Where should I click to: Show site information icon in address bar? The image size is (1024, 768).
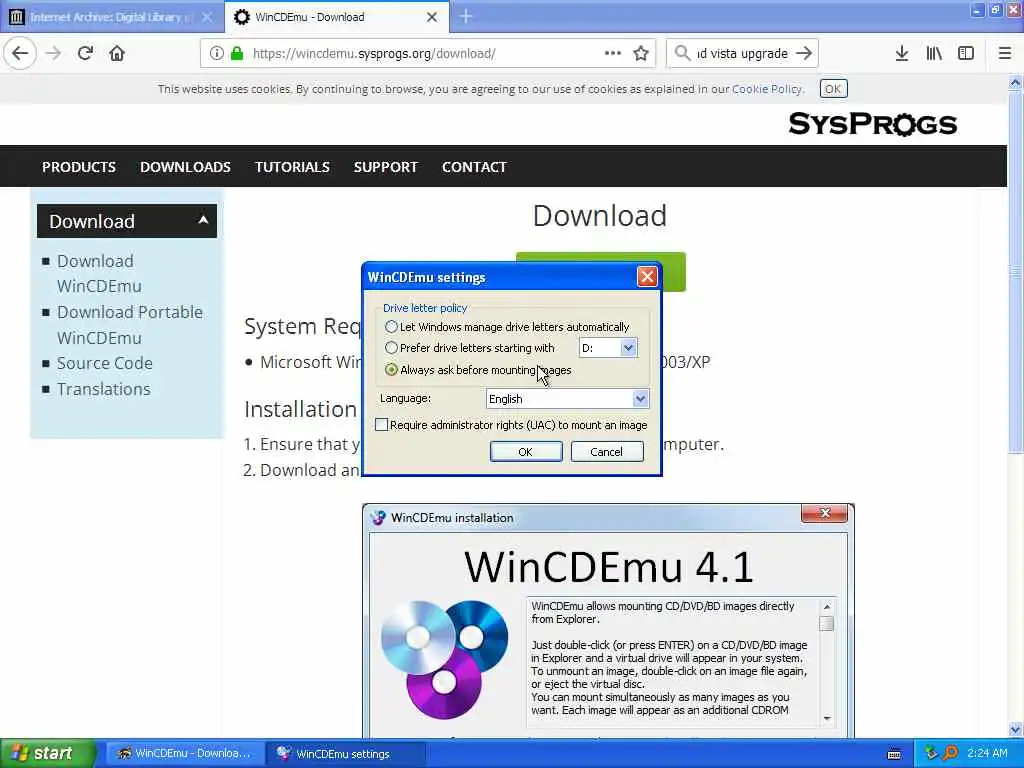tap(217, 54)
